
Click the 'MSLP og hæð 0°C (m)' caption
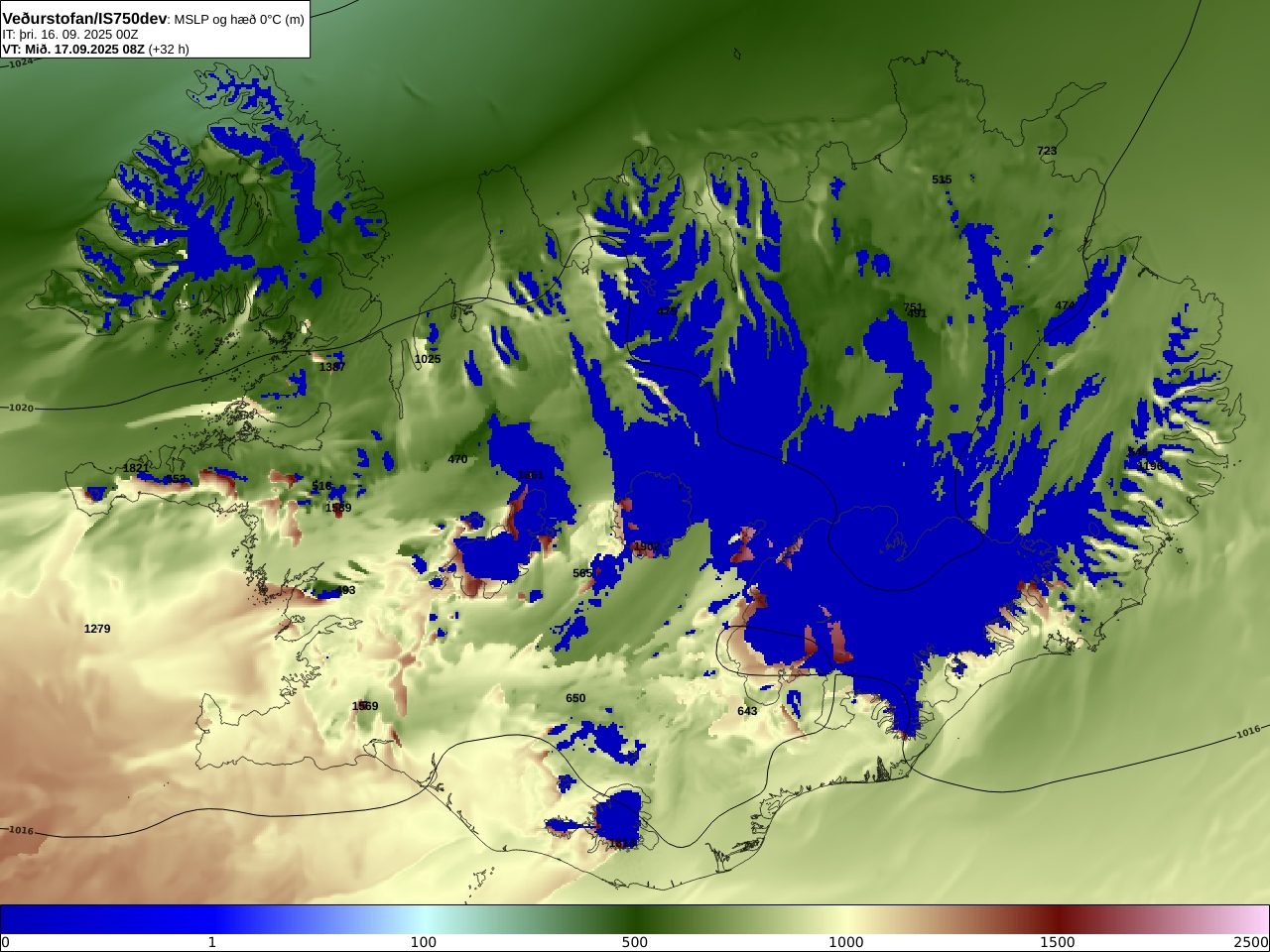(x=240, y=19)
